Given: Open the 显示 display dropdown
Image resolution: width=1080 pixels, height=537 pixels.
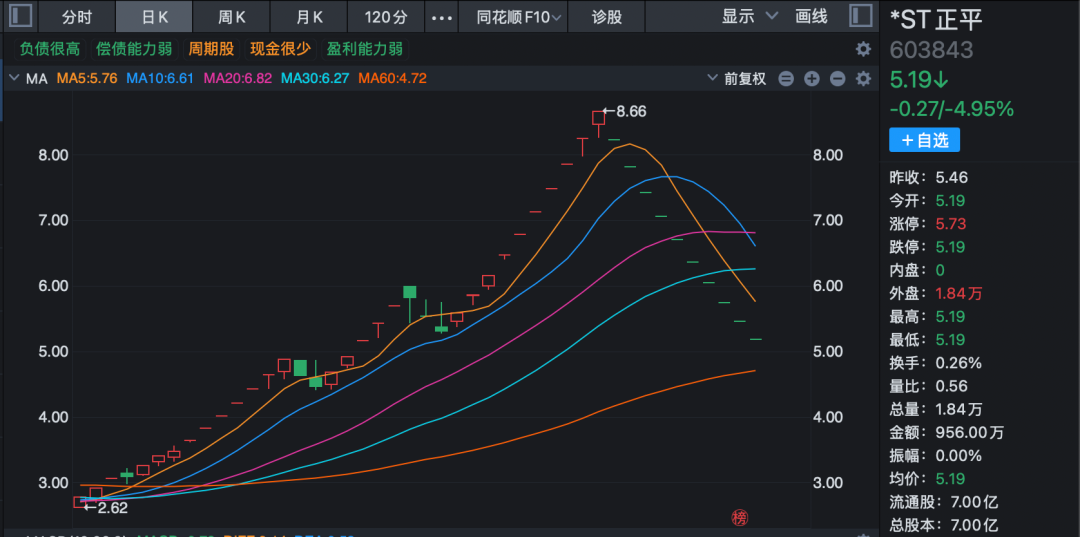Looking at the screenshot, I should [749, 17].
